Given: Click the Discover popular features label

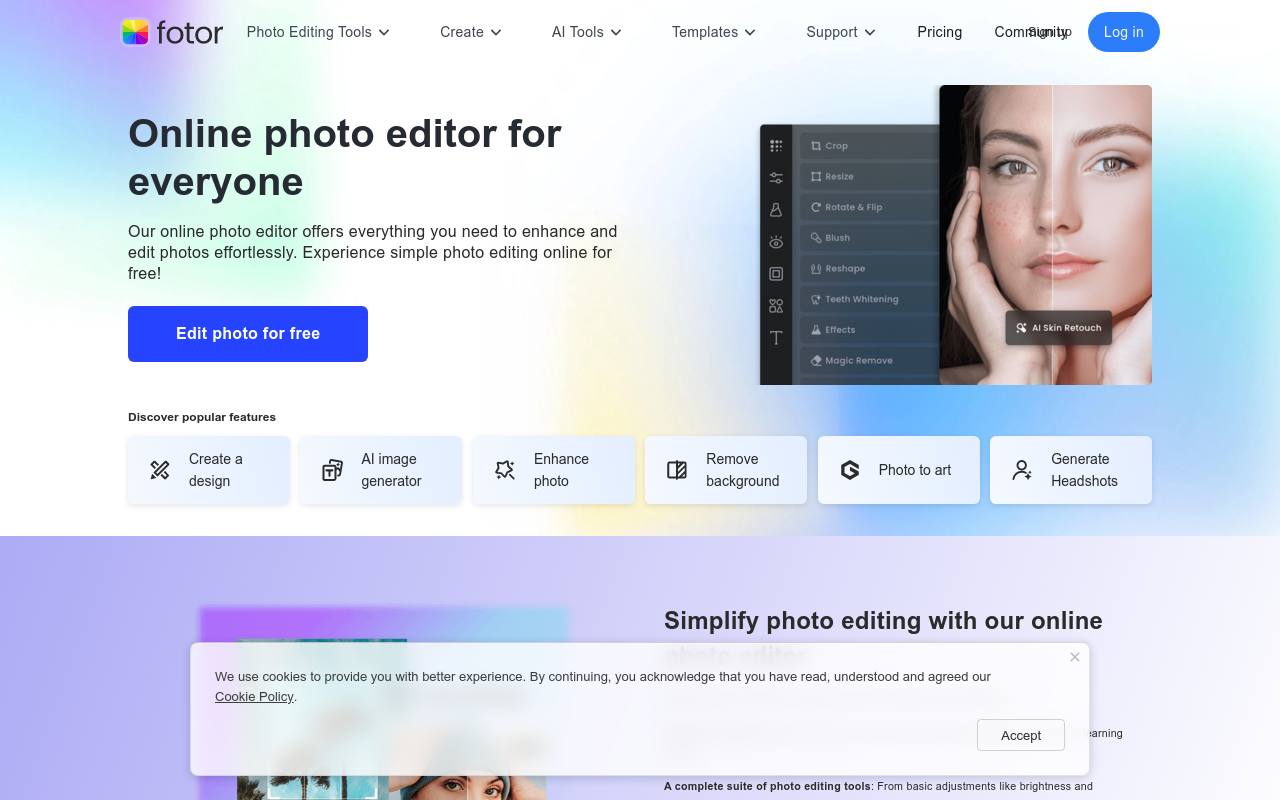Looking at the screenshot, I should [x=202, y=417].
